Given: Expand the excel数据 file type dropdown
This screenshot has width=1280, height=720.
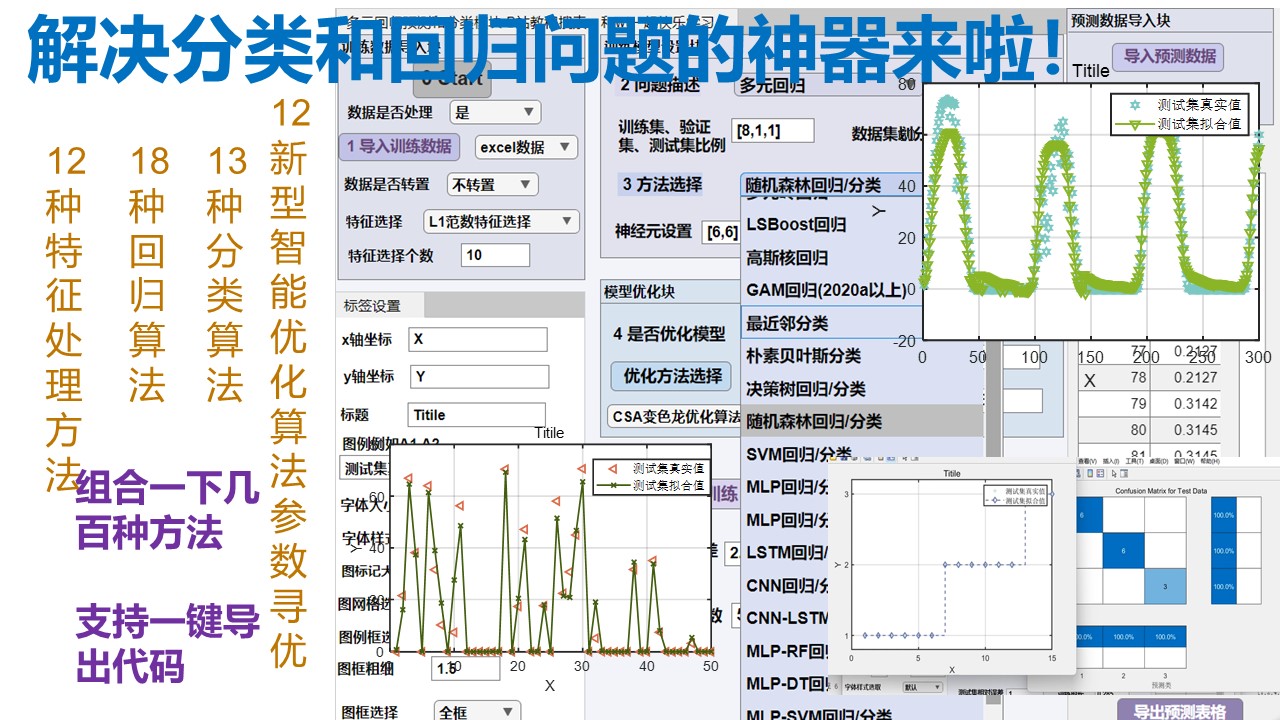Looking at the screenshot, I should pos(526,147).
